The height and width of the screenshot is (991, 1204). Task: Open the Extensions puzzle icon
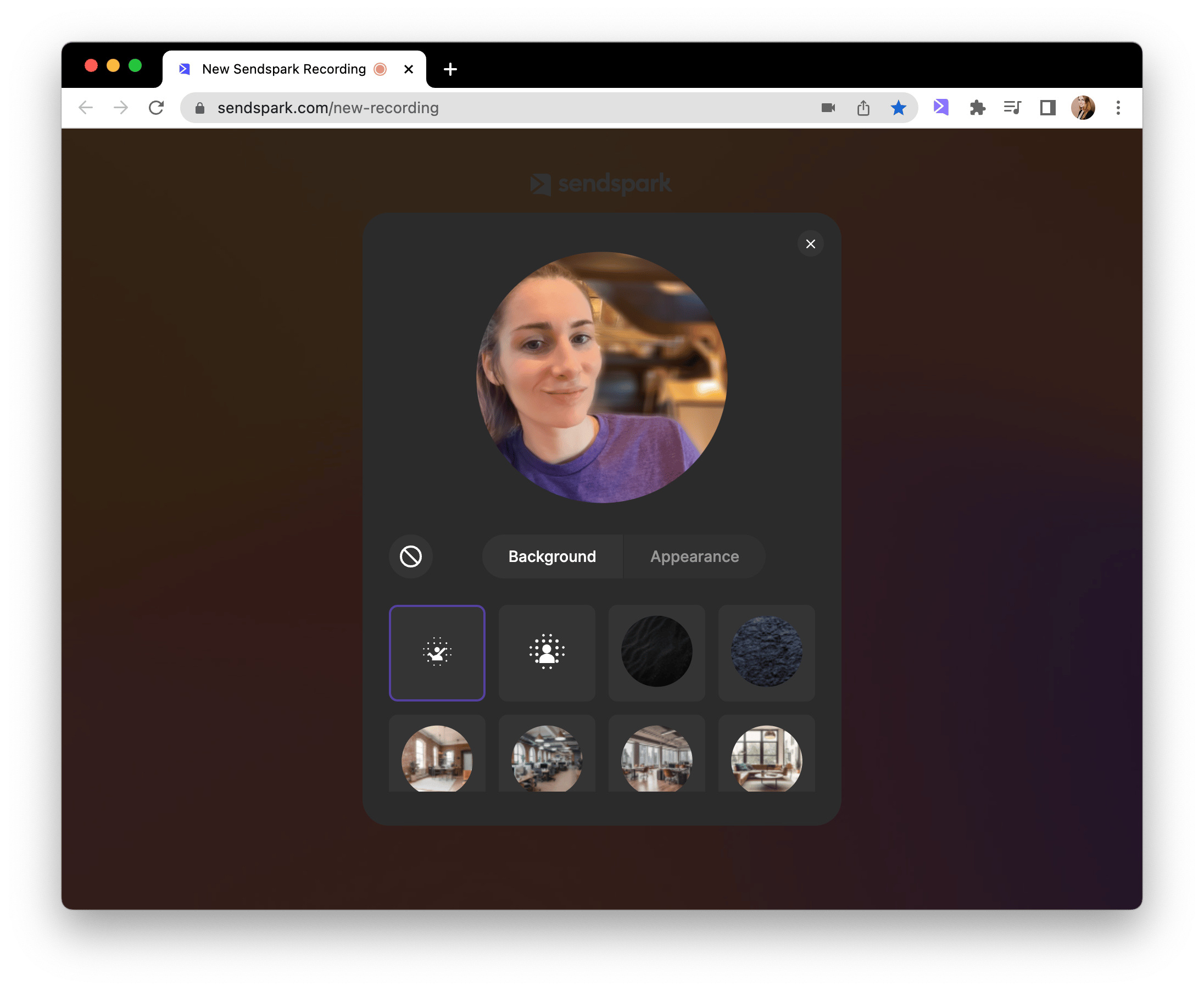click(977, 107)
